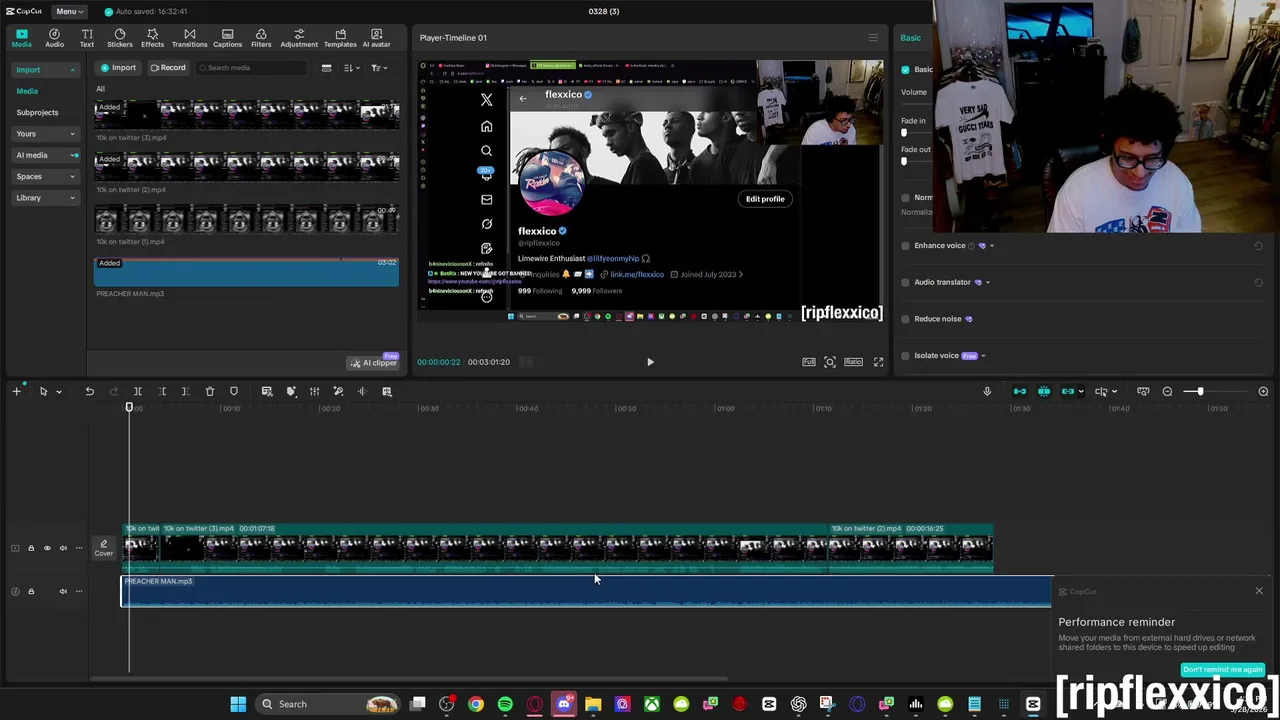
Task: Split clip at playhead
Action: click(138, 392)
